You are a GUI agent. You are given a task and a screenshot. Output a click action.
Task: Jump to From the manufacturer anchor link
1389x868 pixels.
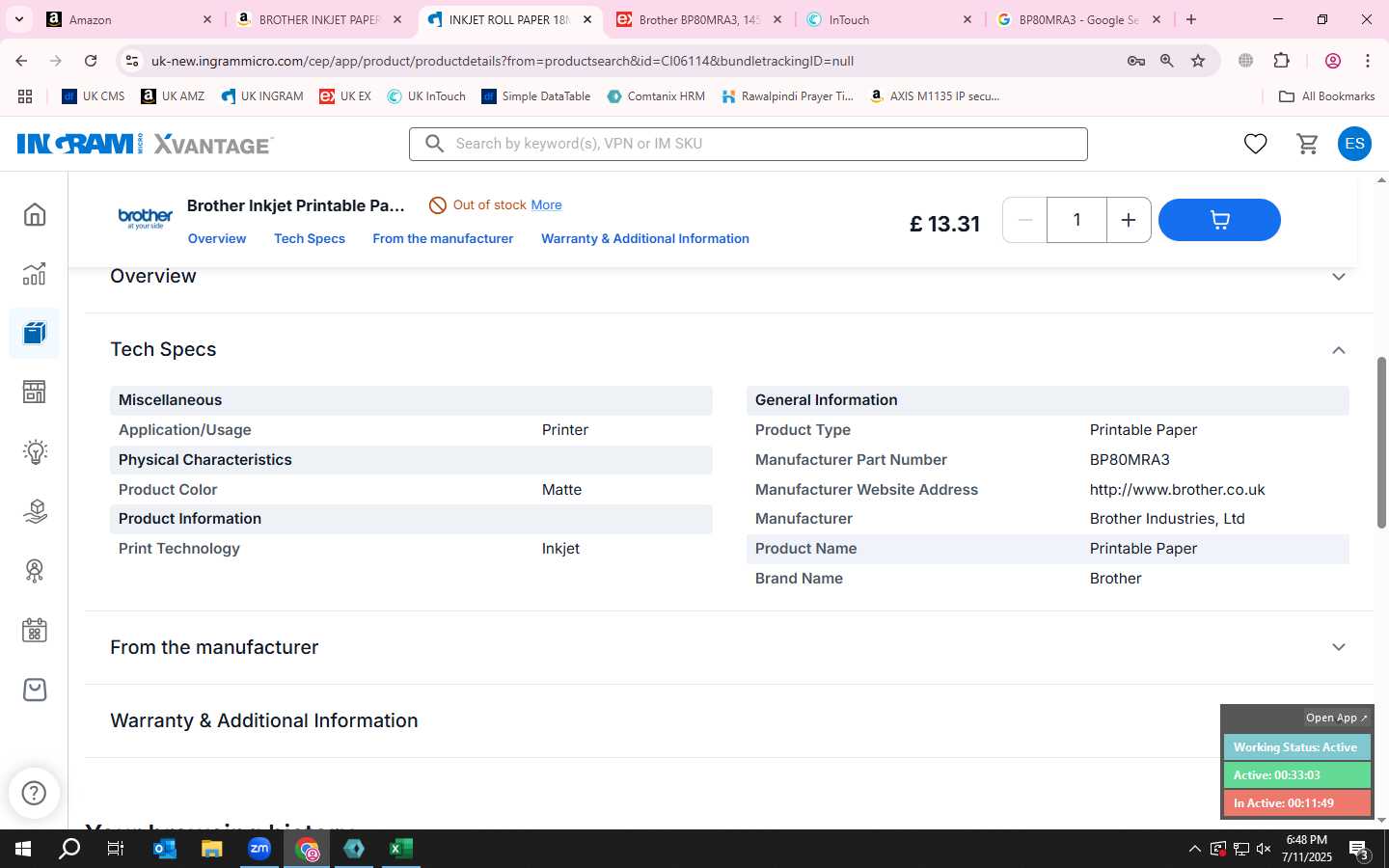[x=443, y=238]
